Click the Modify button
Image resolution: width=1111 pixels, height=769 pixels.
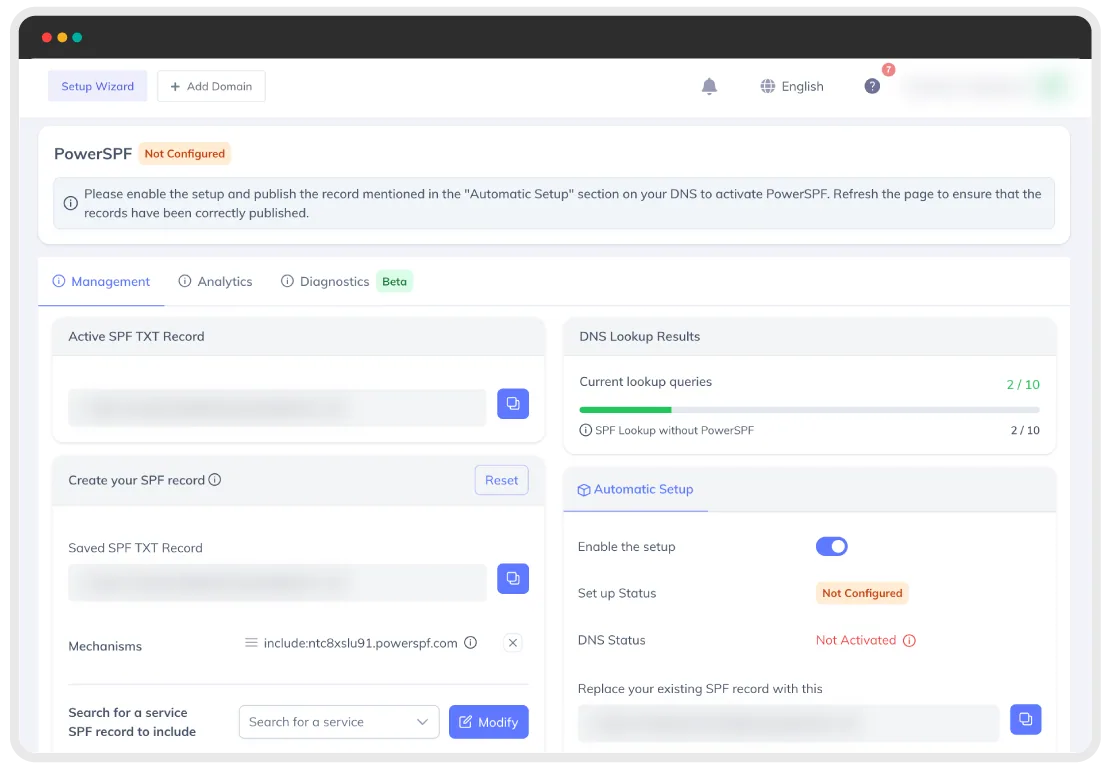click(488, 722)
